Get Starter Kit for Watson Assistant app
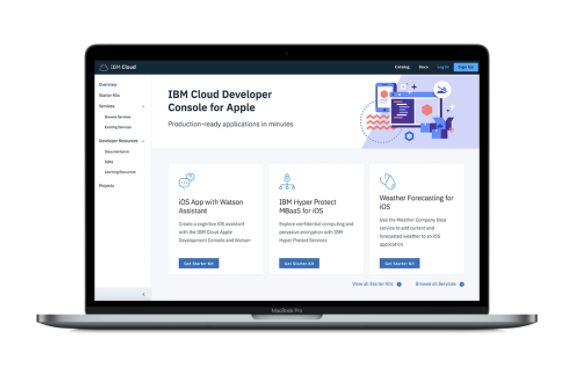 [x=199, y=263]
